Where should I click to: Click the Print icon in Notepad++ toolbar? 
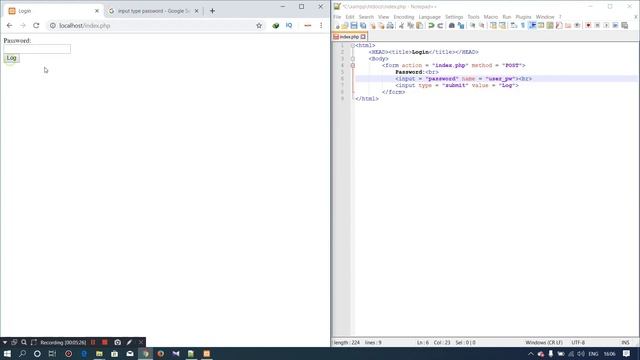390,26
